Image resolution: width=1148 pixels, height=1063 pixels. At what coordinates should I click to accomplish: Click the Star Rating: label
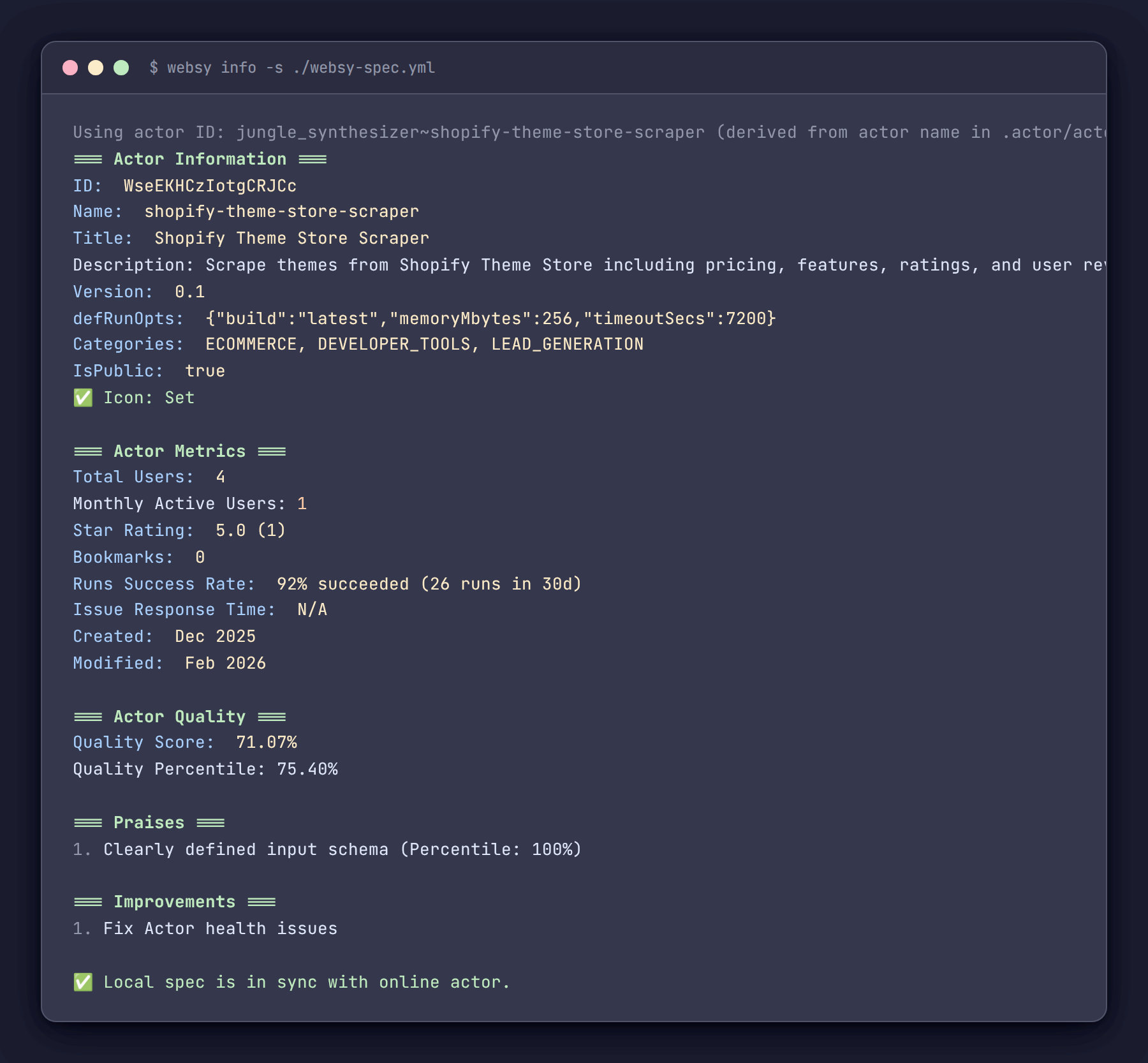click(x=134, y=530)
